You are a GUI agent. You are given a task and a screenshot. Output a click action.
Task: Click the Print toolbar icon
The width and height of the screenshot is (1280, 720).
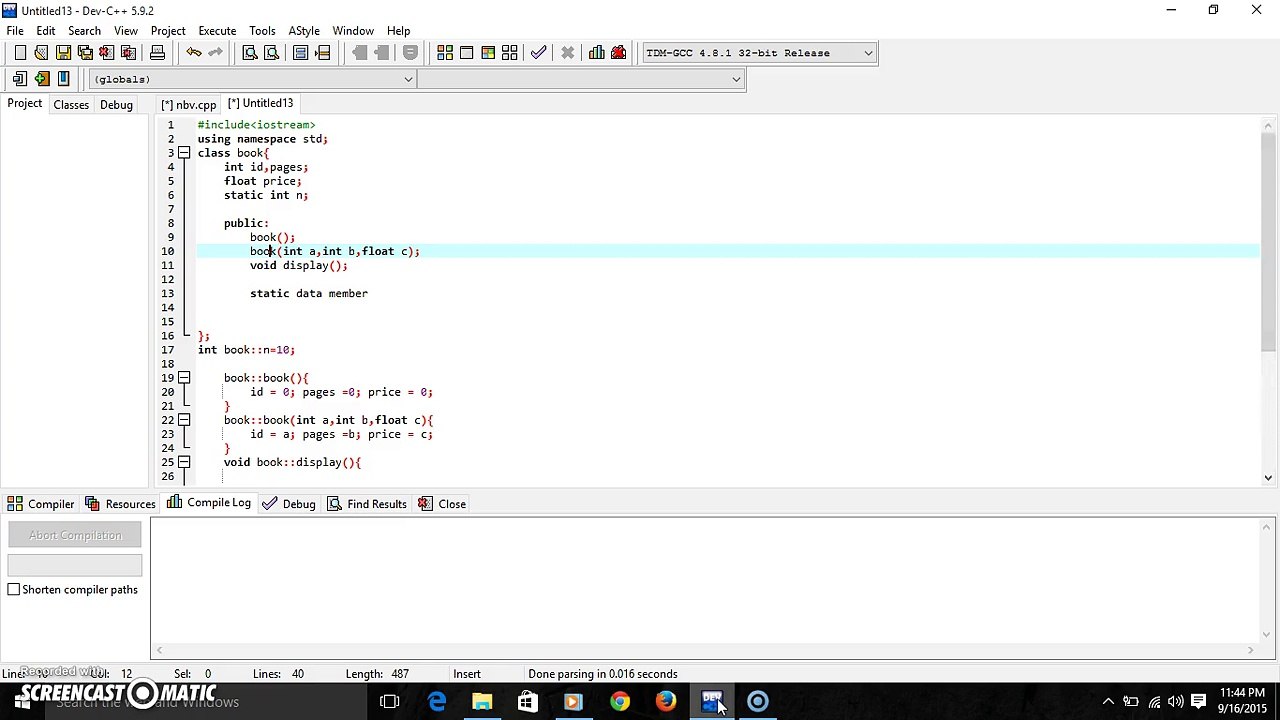(x=157, y=52)
